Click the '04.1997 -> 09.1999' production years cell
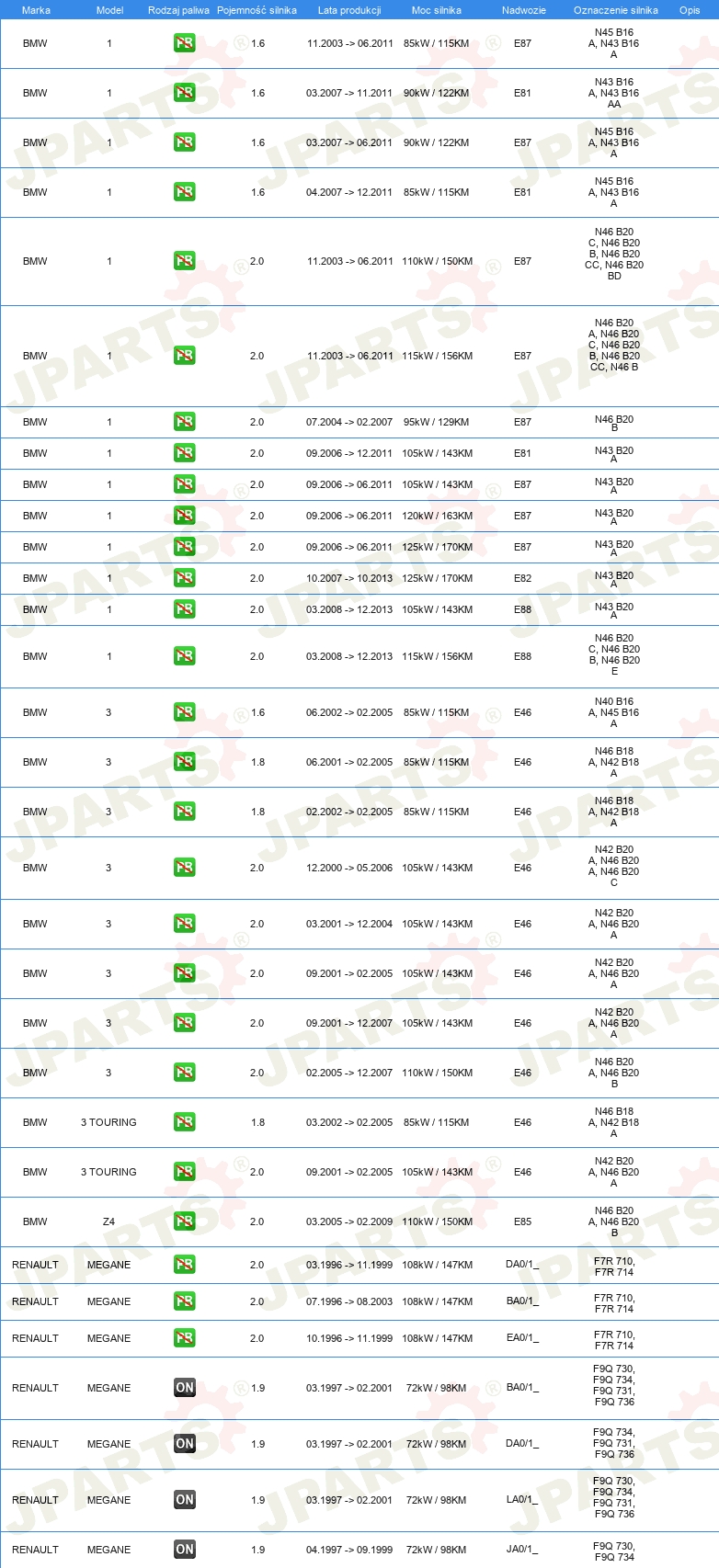This screenshot has width=719, height=1568. coord(349,1550)
